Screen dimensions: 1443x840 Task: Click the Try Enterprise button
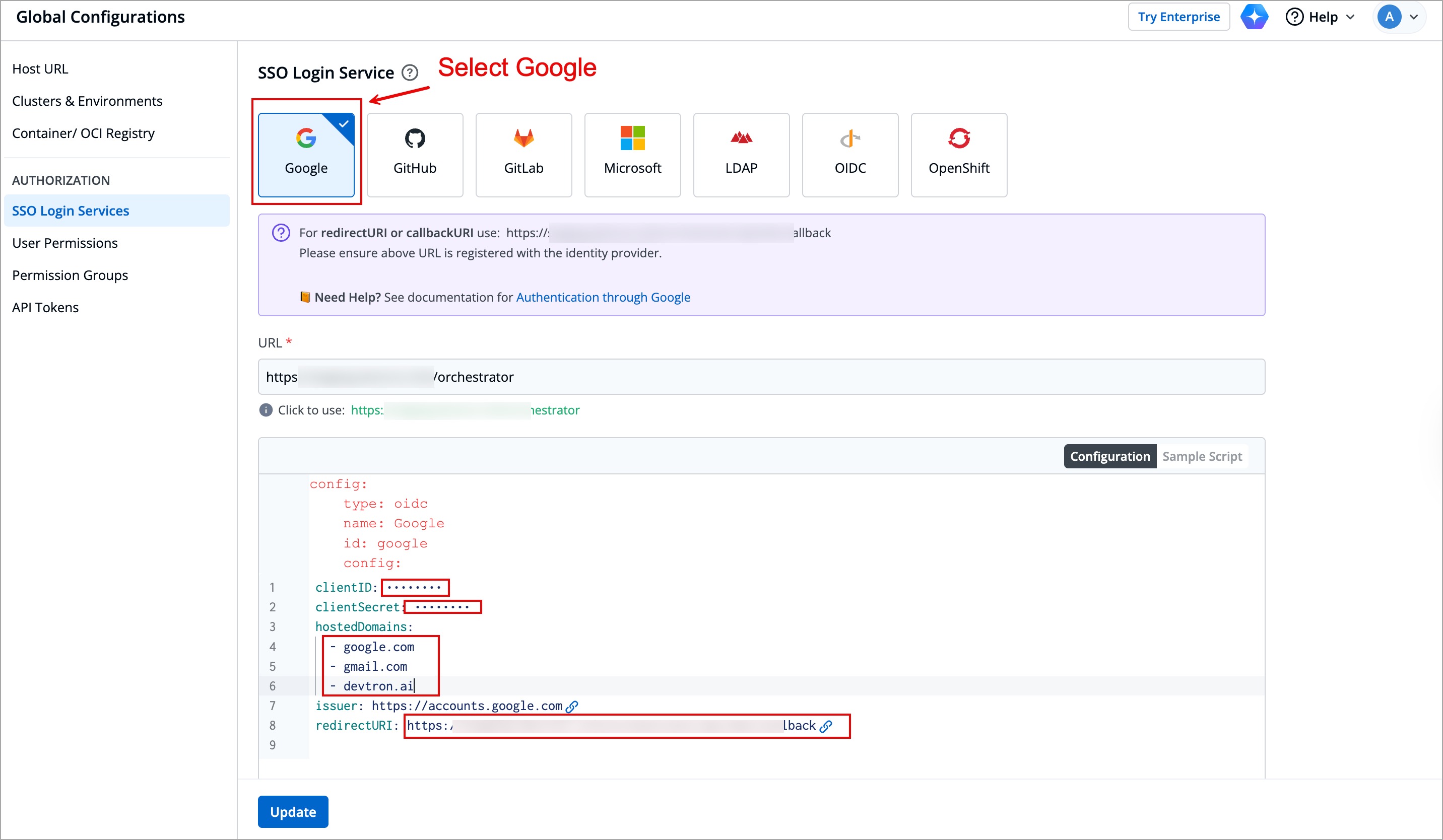[1178, 17]
